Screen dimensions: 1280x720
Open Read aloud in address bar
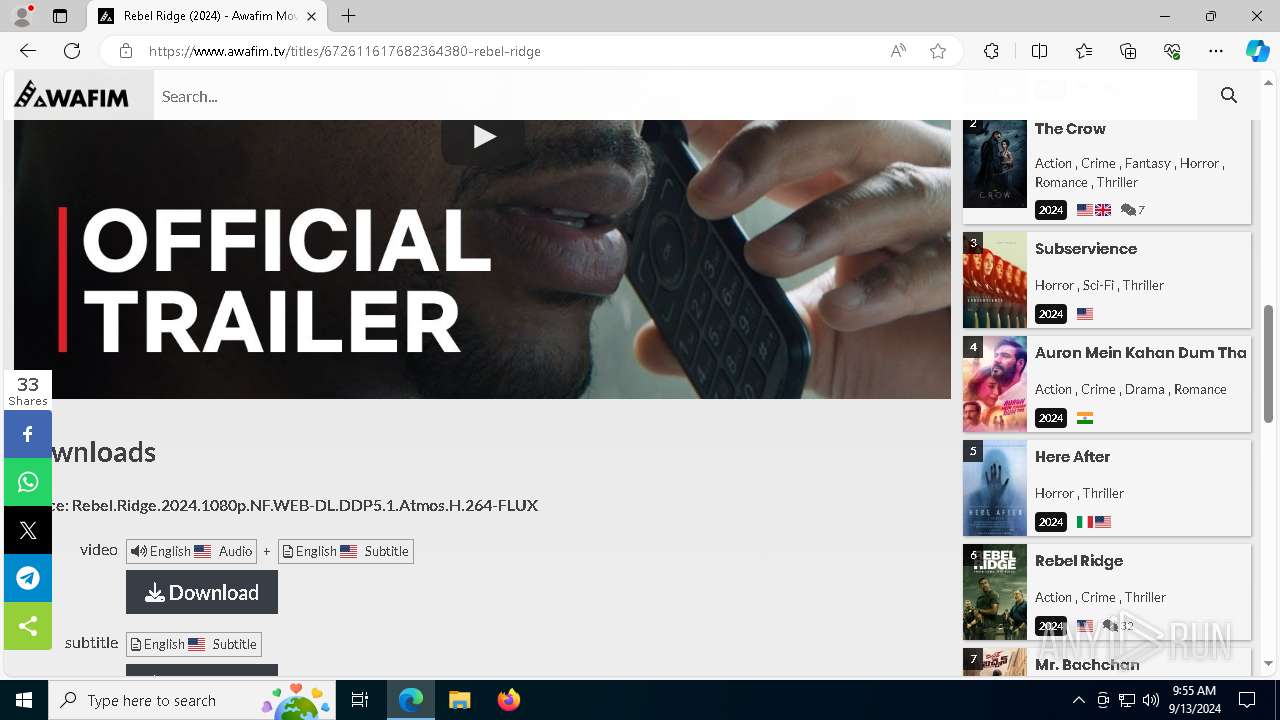898,51
